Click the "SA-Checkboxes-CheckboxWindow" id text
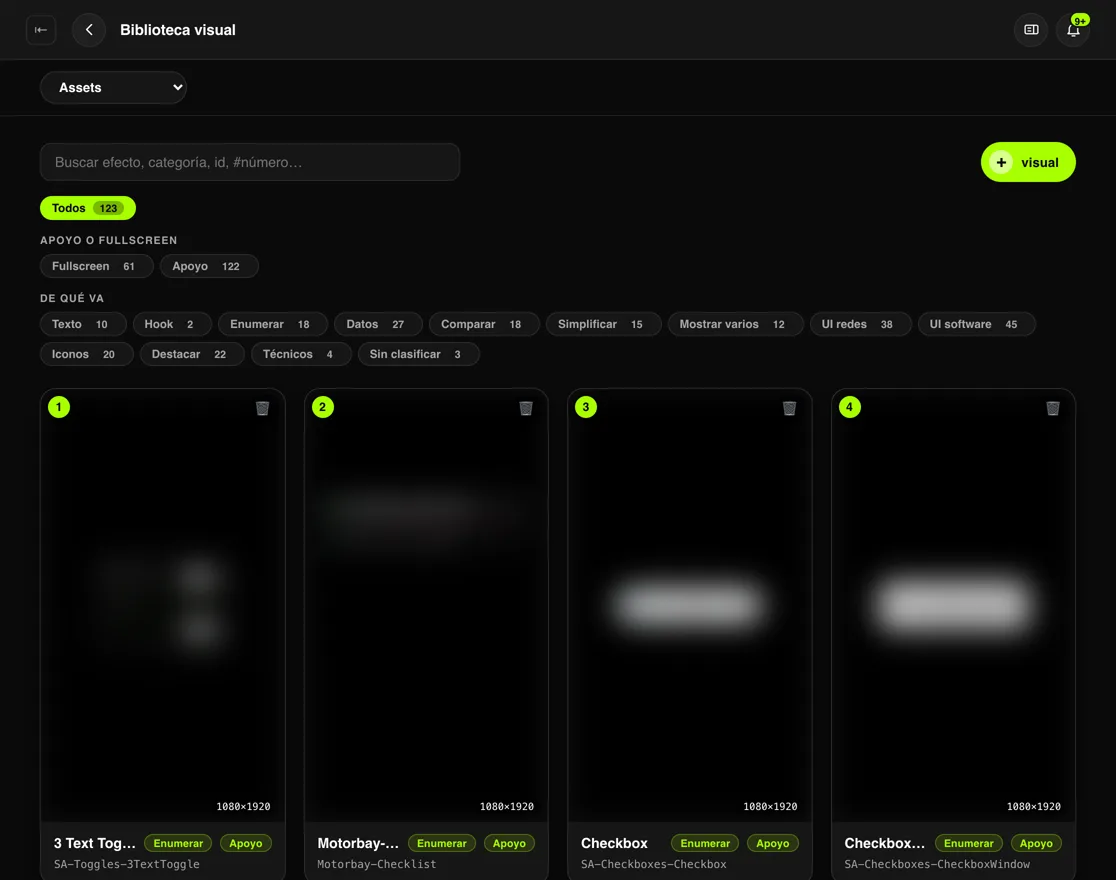Image resolution: width=1116 pixels, height=880 pixels. pos(937,864)
